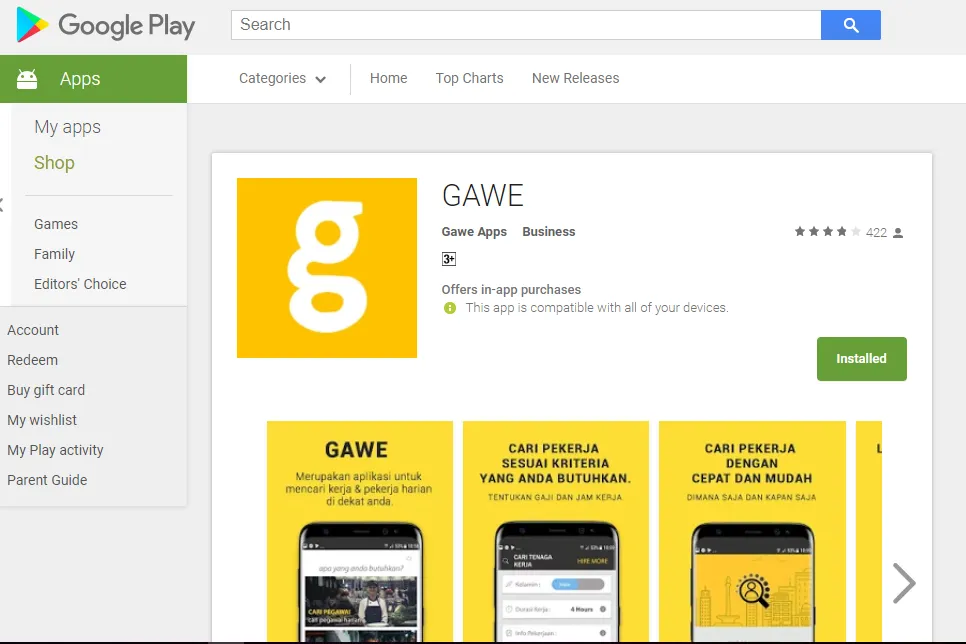Click the reviewer person icon next to 422

coord(898,232)
